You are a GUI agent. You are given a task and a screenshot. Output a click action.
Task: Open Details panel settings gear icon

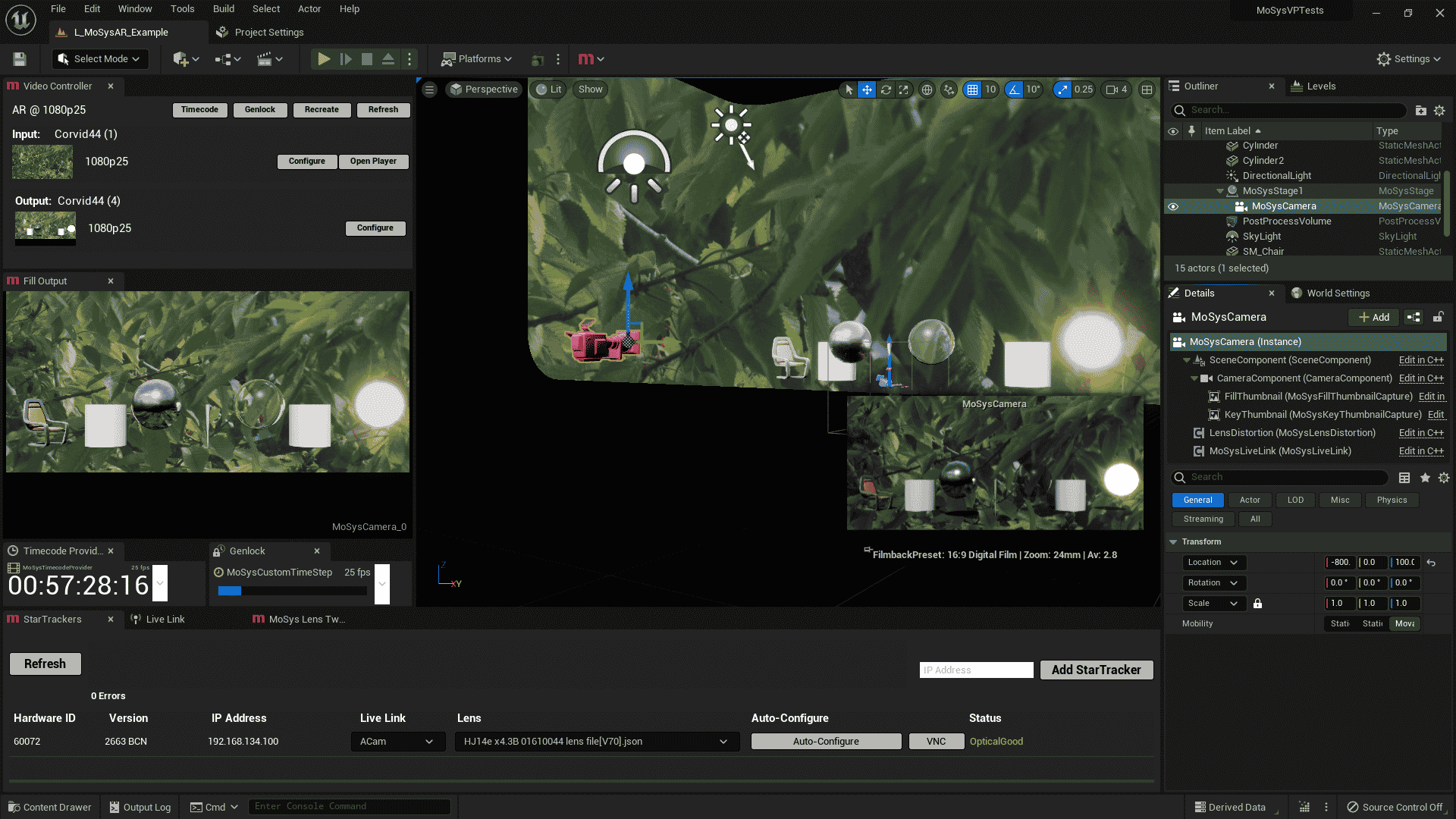click(1444, 478)
